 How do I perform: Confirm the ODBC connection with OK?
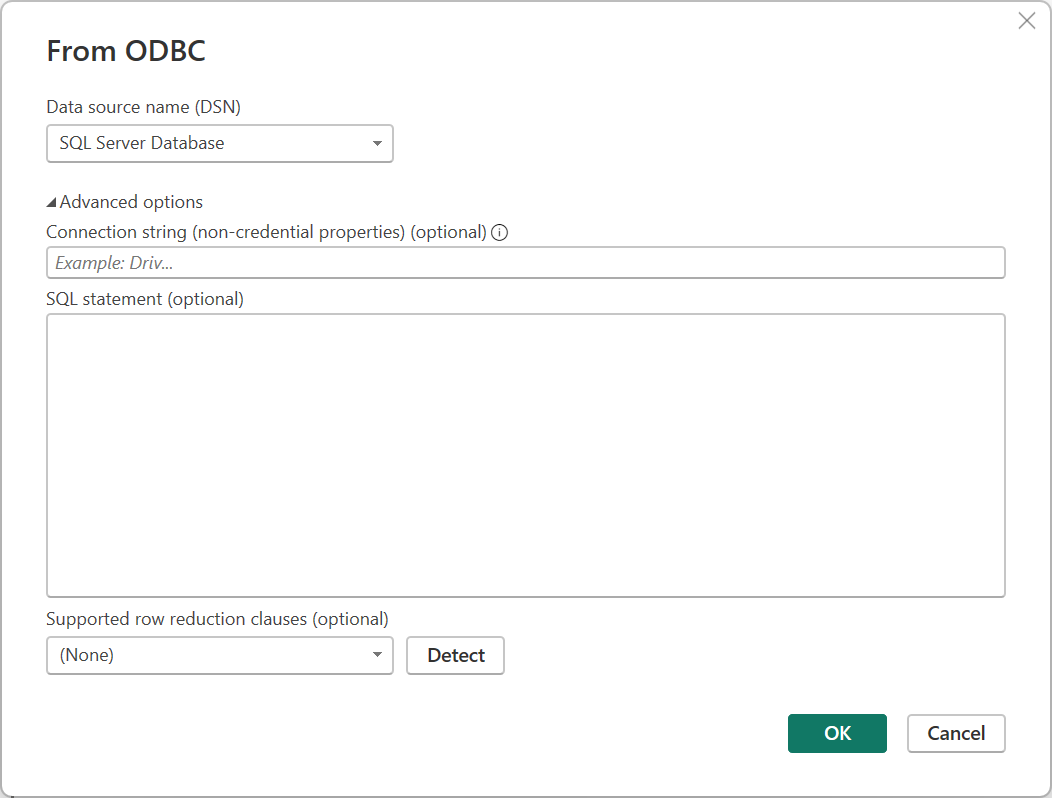[837, 733]
